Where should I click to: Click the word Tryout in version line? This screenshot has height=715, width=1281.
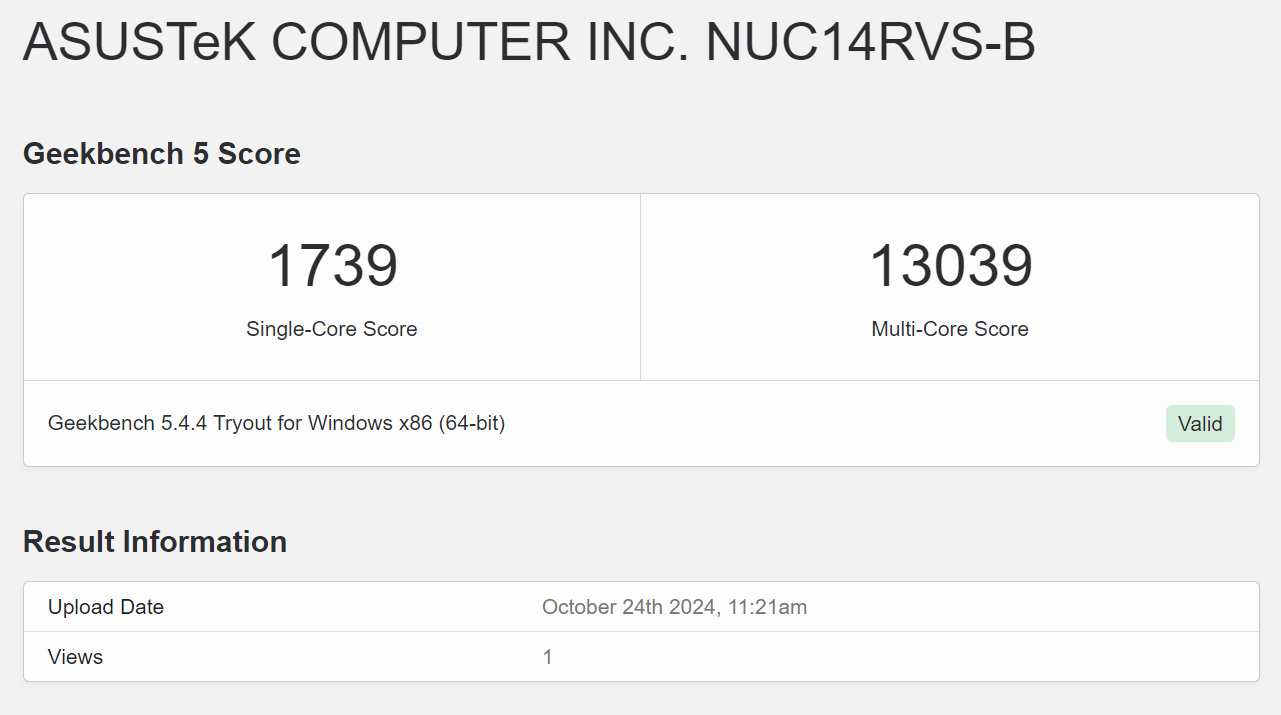(243, 424)
